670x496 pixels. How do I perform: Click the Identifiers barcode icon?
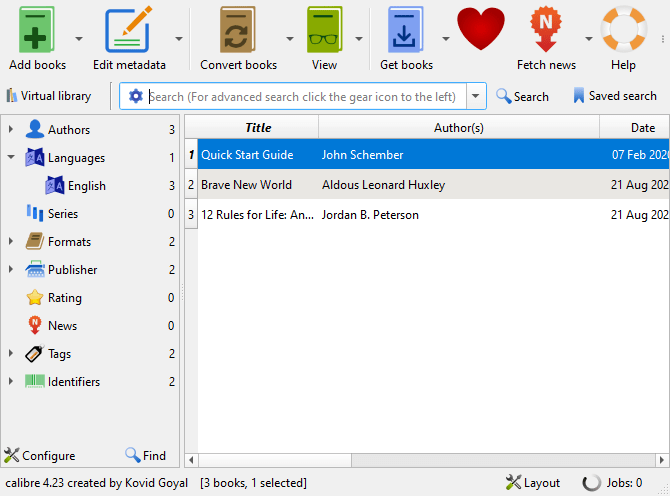coord(35,381)
